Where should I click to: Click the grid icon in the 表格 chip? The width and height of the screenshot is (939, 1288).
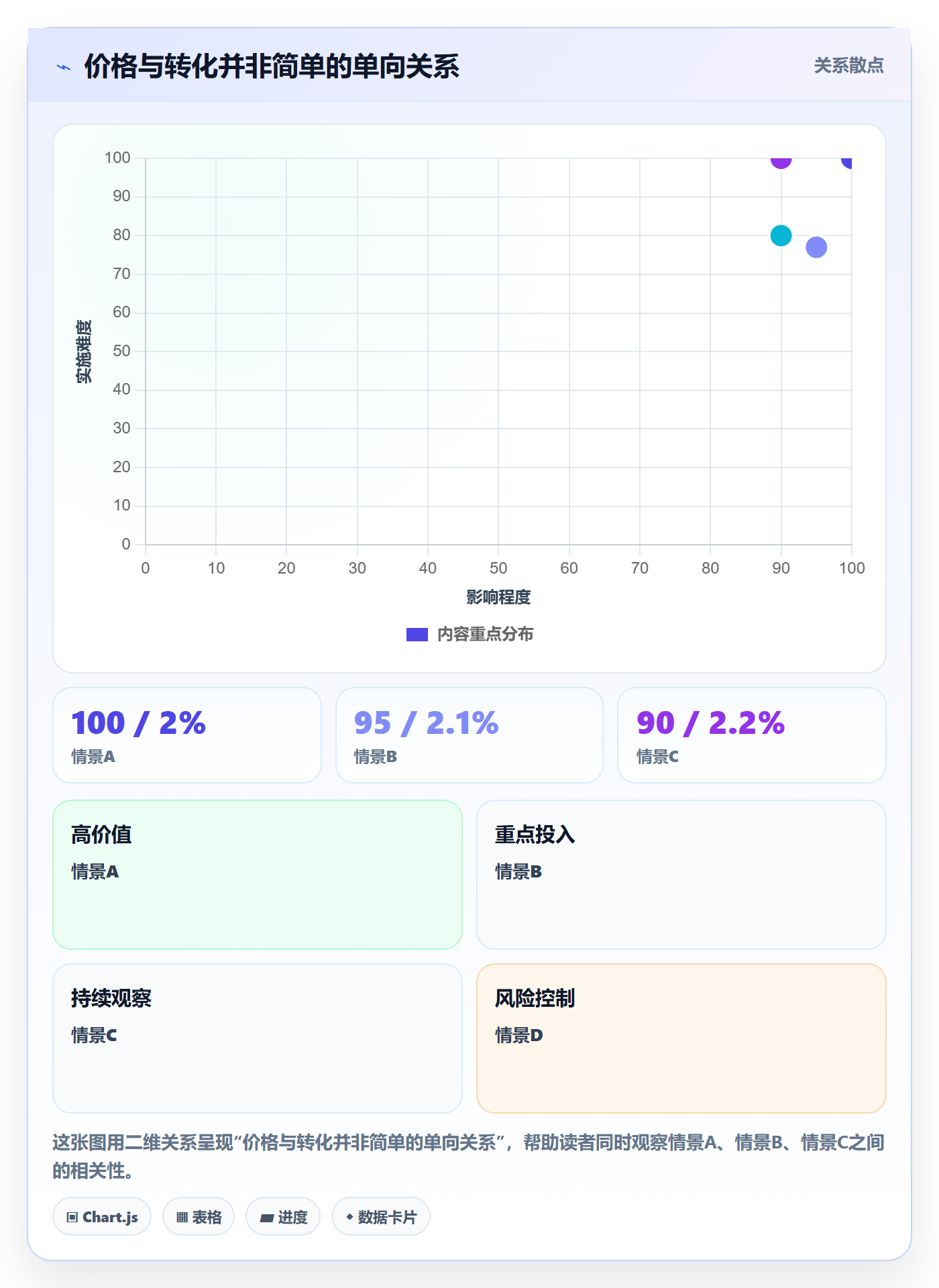182,1217
